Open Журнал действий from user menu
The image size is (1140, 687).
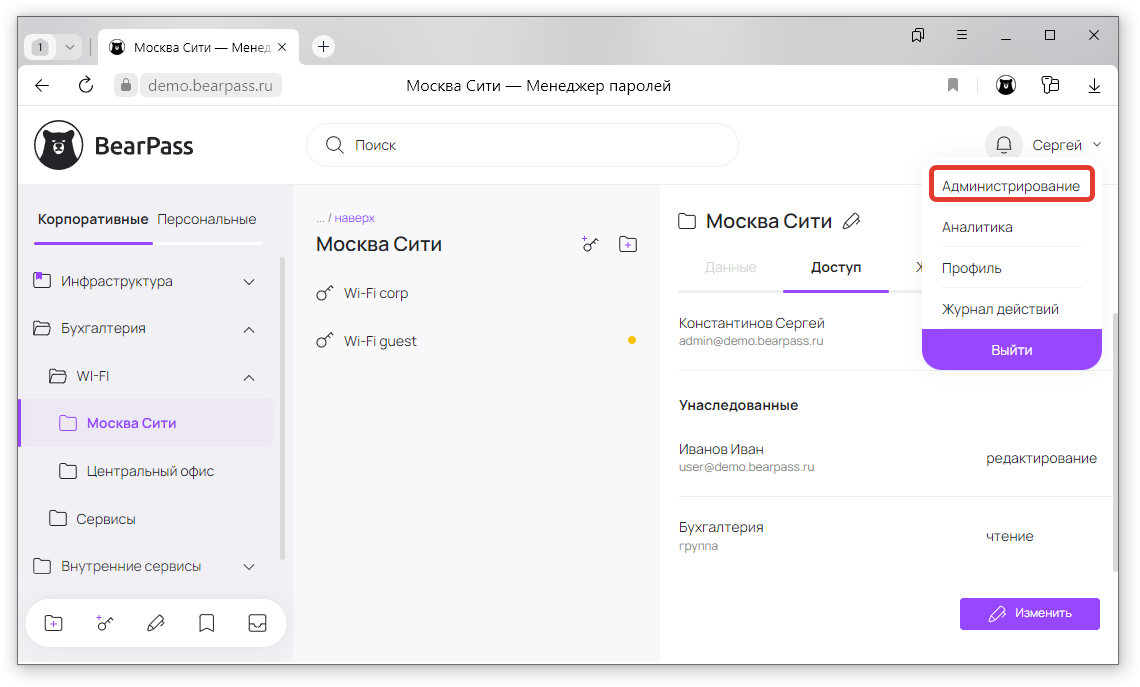click(x=1000, y=309)
